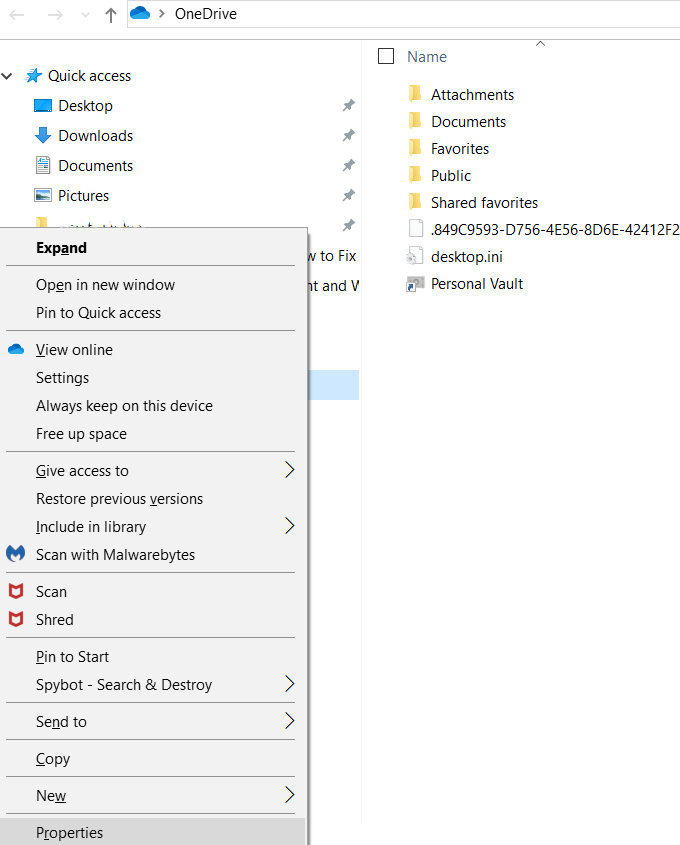
Task: Click the Malwarebytes icon in context menu
Action: coord(16,554)
